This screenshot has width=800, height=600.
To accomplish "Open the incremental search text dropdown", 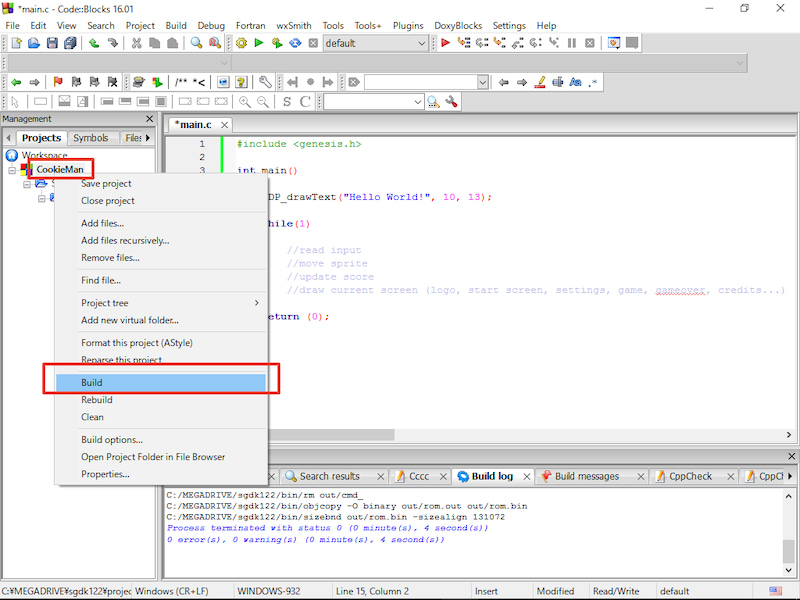I will click(x=483, y=82).
